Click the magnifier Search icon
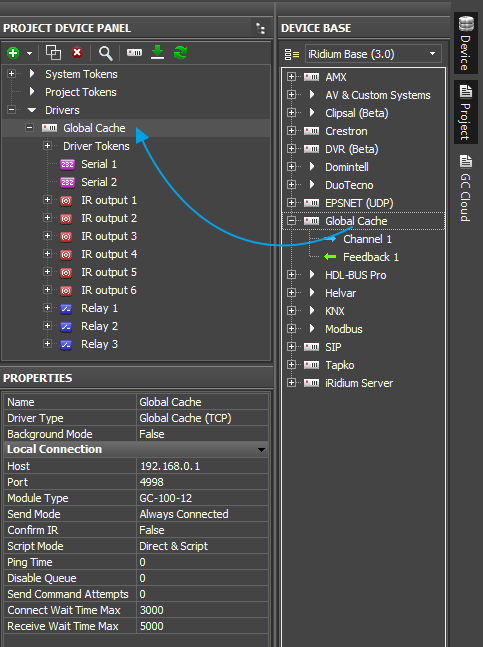 pos(106,53)
